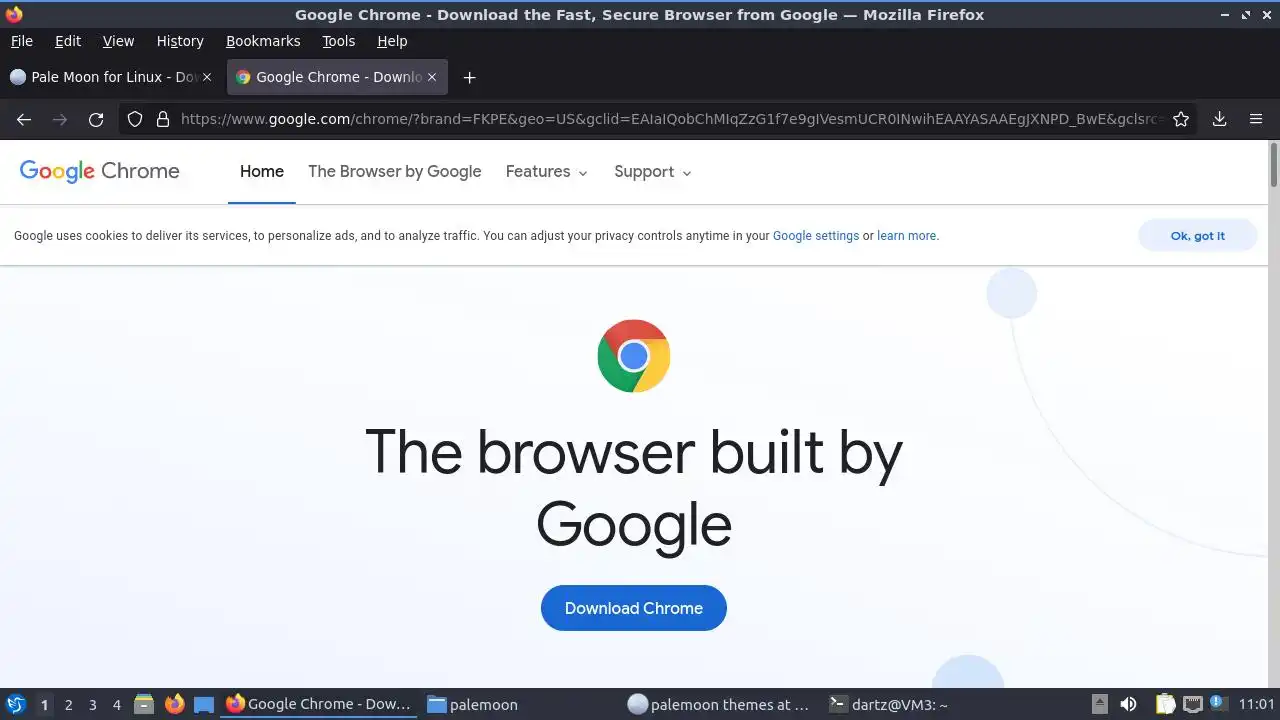The height and width of the screenshot is (720, 1280).
Task: Open the update notifier tray icon
Action: (x=1217, y=703)
